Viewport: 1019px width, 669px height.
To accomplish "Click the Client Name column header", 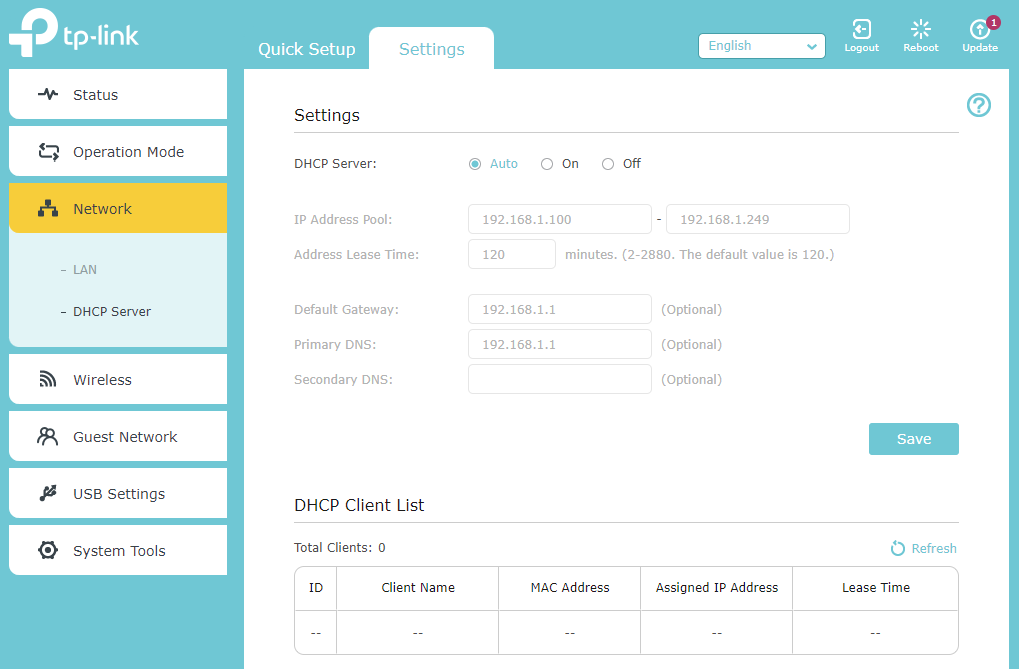I will [418, 588].
